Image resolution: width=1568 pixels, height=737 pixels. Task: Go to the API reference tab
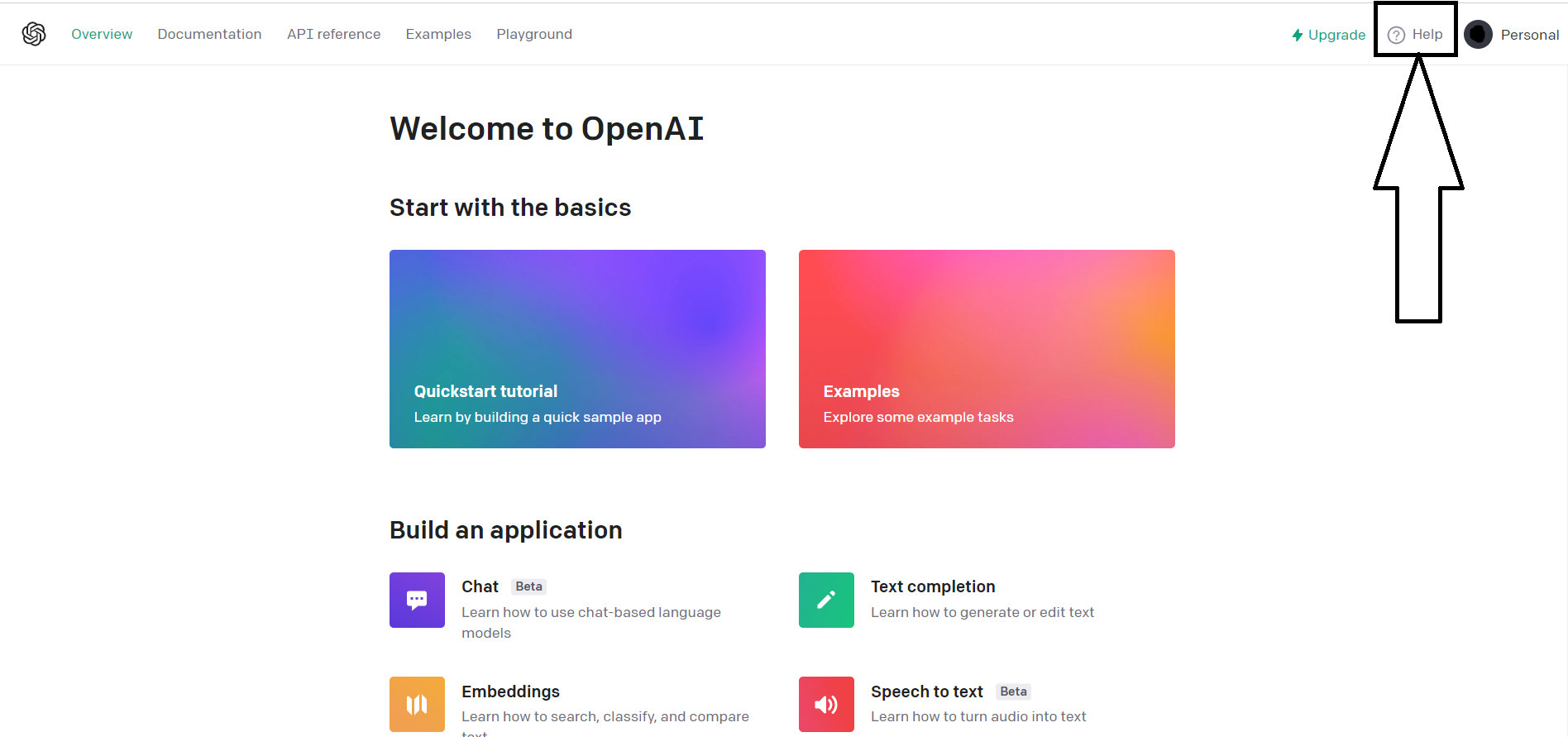click(x=333, y=34)
